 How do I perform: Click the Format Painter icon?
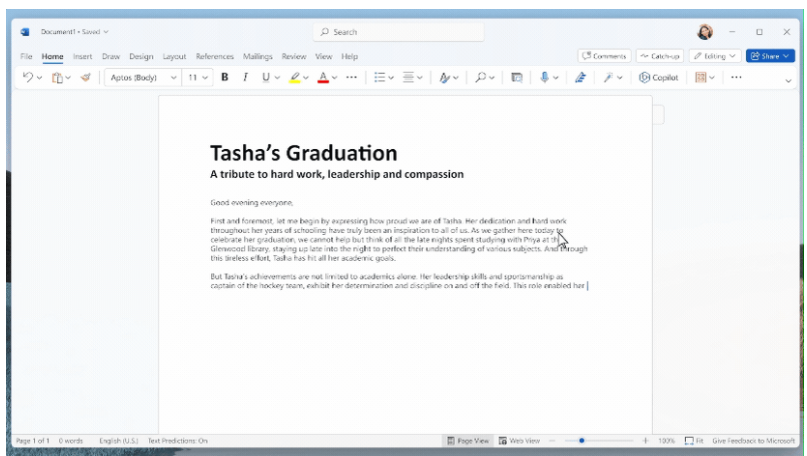click(x=85, y=77)
